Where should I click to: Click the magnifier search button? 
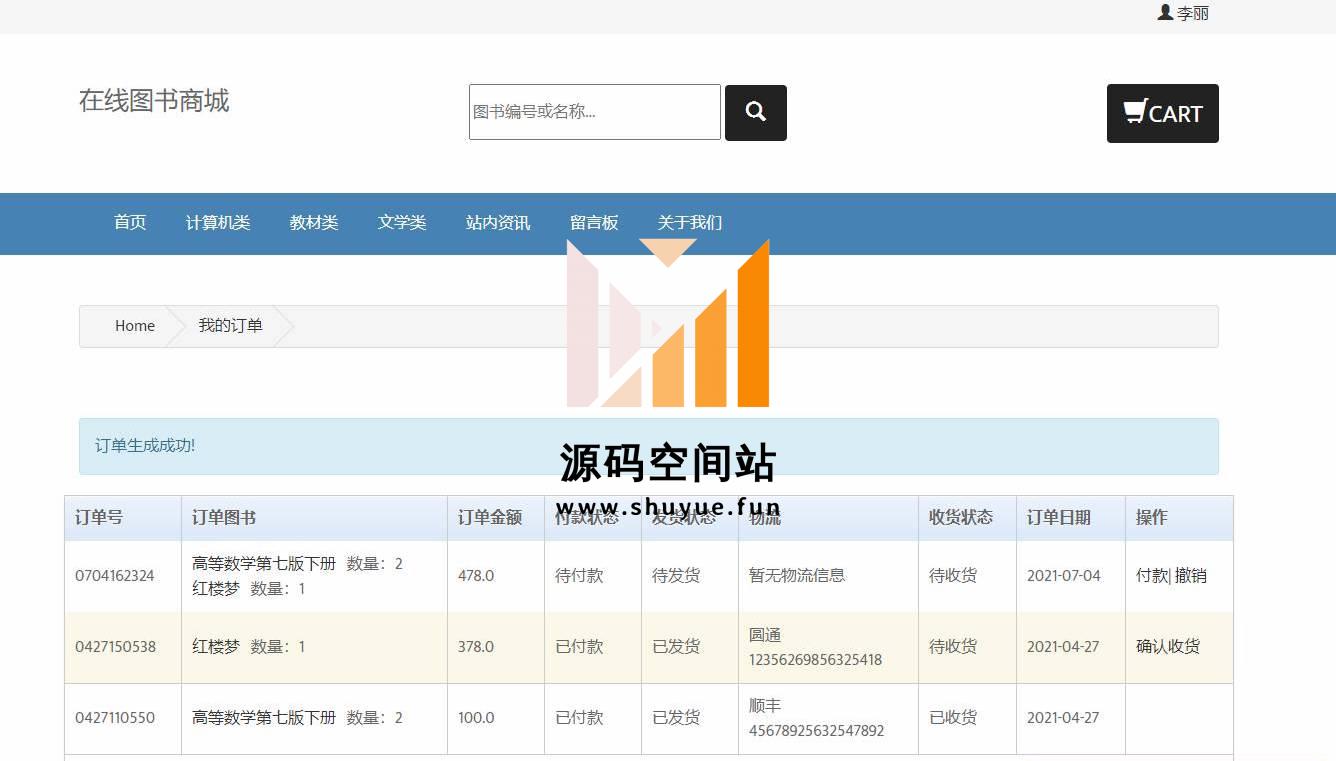(755, 113)
